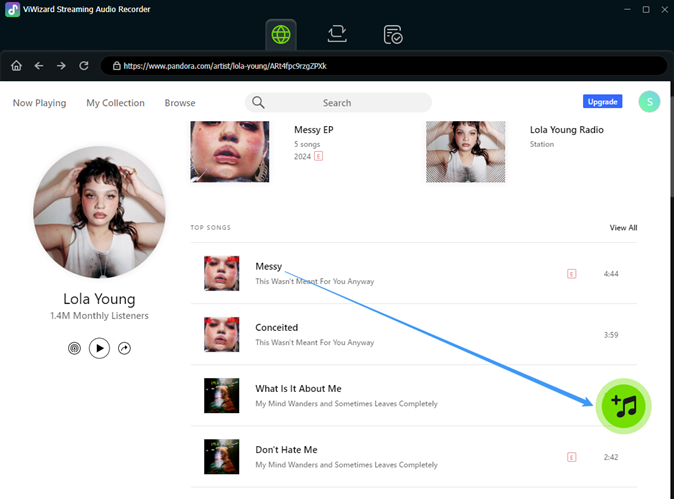Click the padlock icon in the address bar

(116, 66)
